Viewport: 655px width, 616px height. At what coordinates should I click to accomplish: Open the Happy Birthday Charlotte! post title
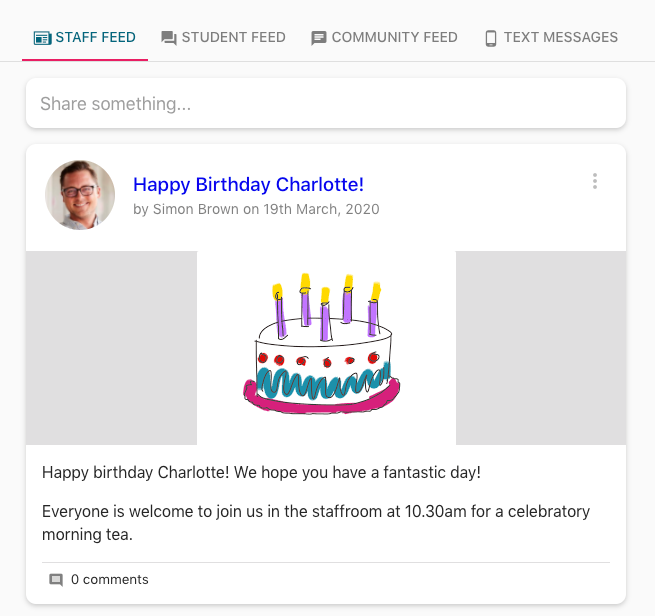coord(248,184)
